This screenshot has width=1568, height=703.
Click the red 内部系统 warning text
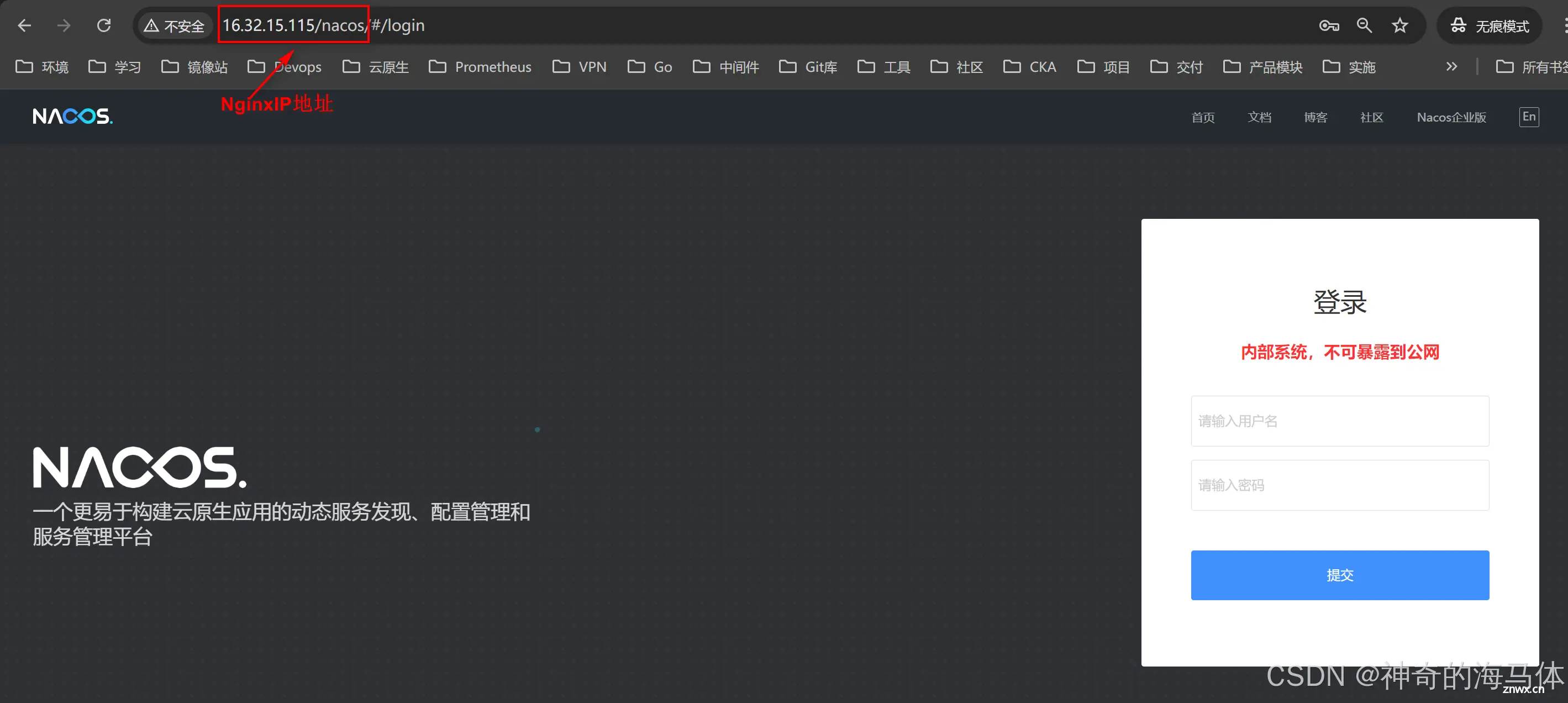click(x=1340, y=352)
